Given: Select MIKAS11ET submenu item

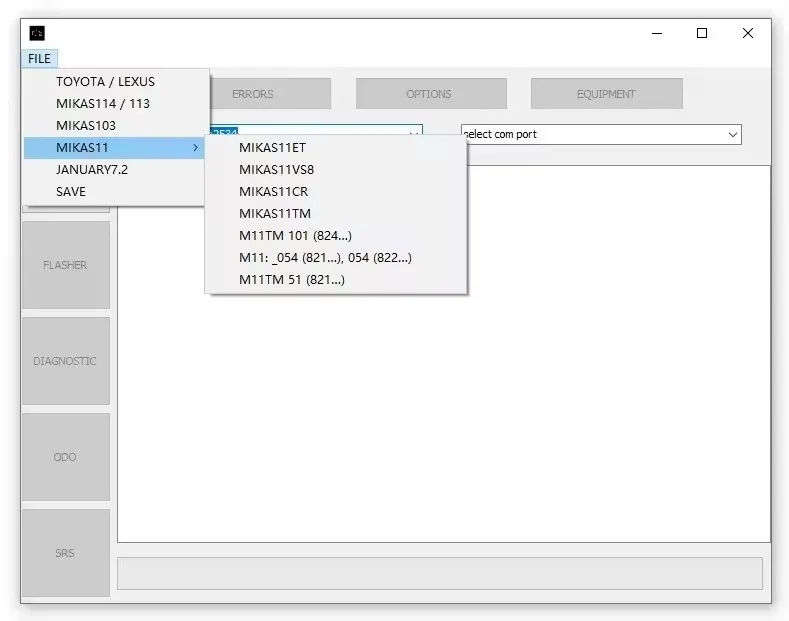Looking at the screenshot, I should [336, 148].
